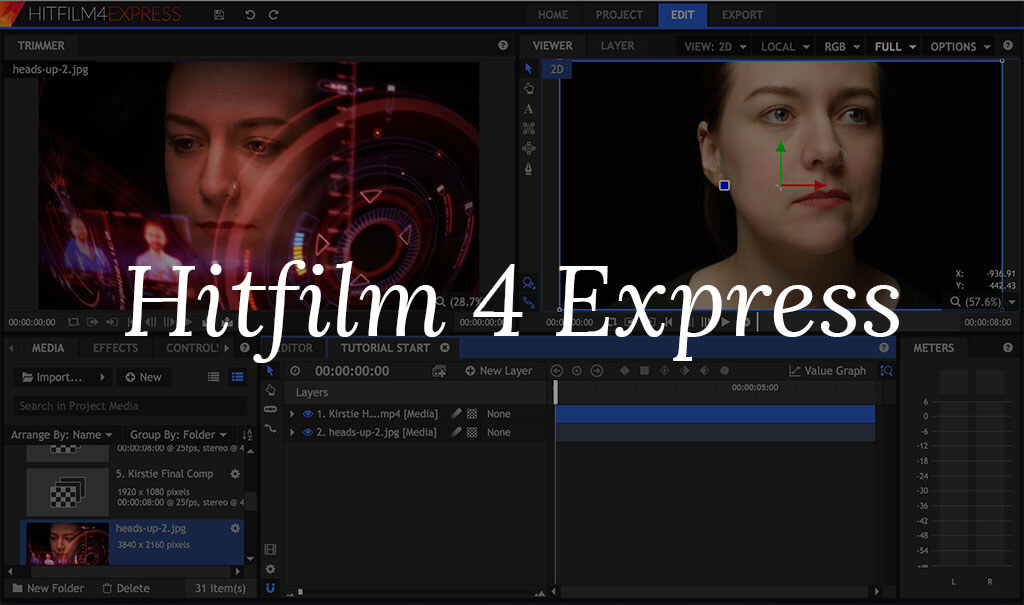
Task: Select the Rectangle mask tool in Viewer
Action: point(528,129)
